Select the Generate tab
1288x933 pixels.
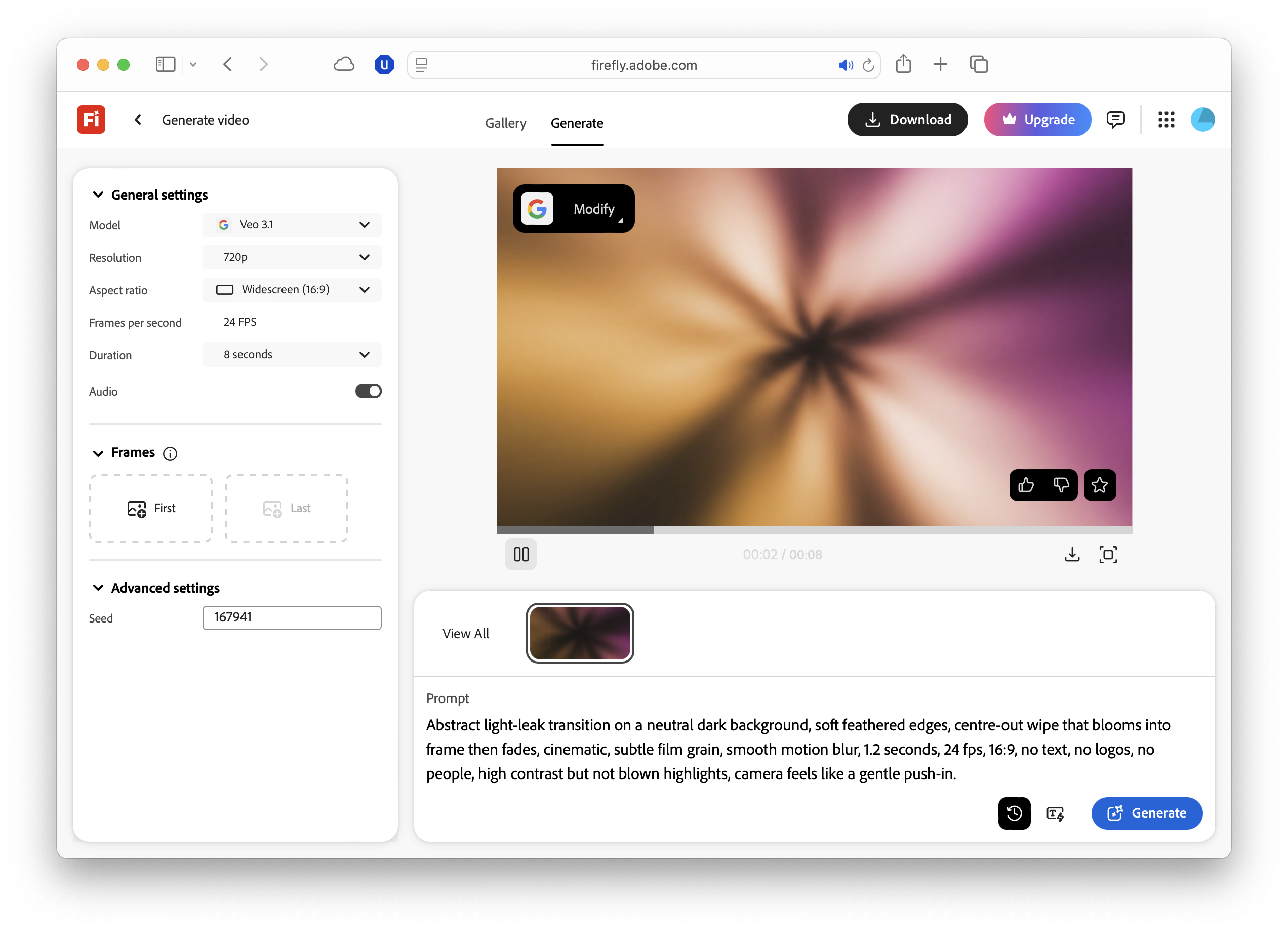tap(577, 123)
